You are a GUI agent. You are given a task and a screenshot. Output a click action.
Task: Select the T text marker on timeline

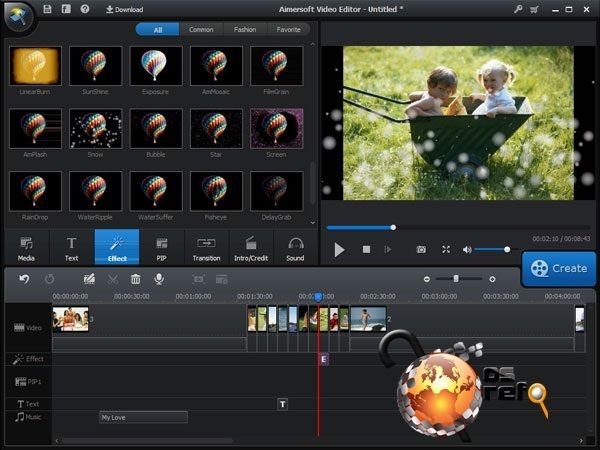tap(282, 404)
